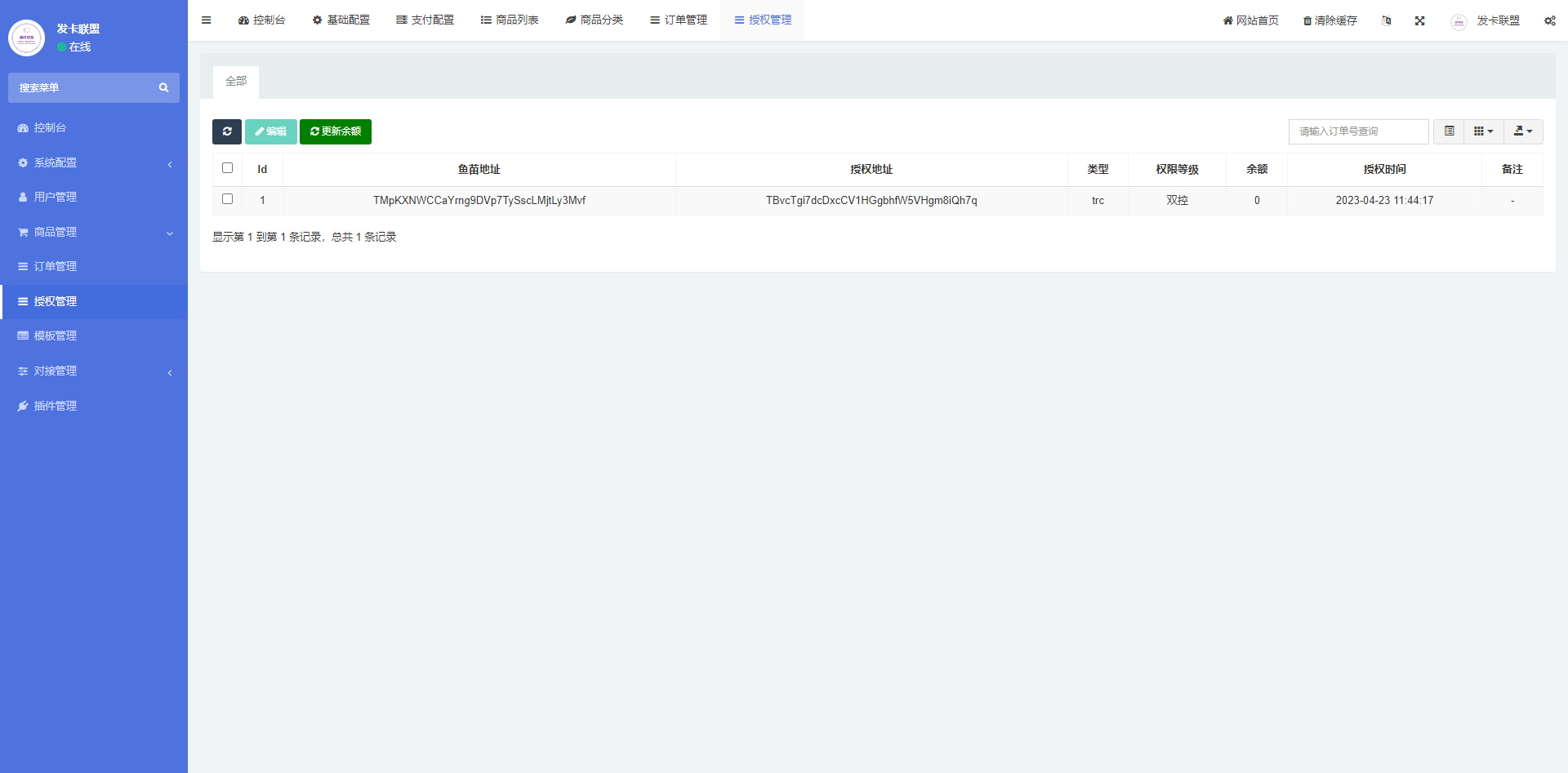Toggle the table card view button
This screenshot has width=1568, height=773.
pos(1449,131)
